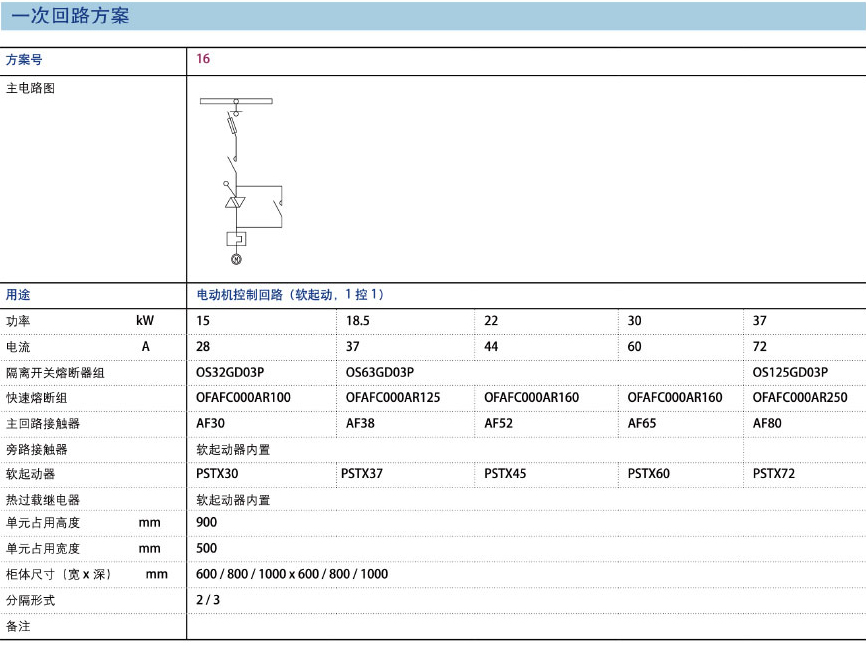Select the 900 height value
Viewport: 866px width, 646px height.
207,522
